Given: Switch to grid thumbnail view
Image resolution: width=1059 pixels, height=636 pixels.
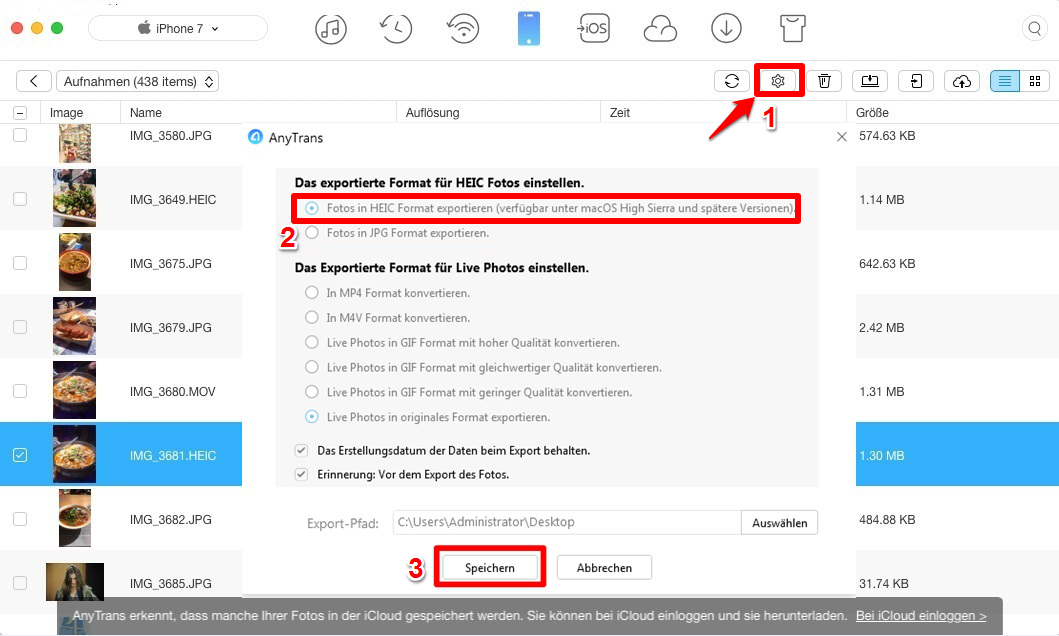Looking at the screenshot, I should tap(1035, 81).
